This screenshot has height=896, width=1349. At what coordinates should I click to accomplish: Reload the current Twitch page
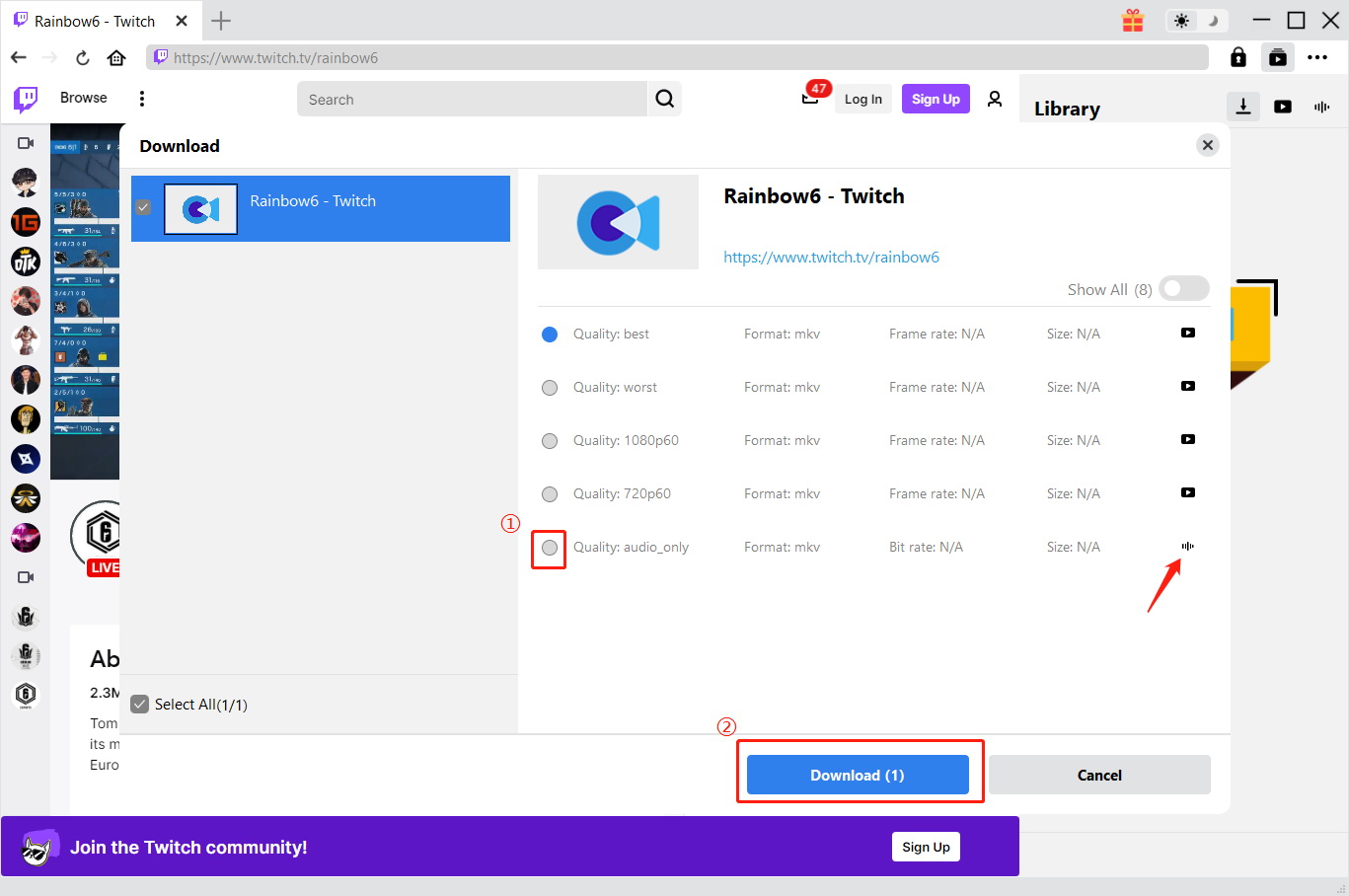click(x=83, y=57)
